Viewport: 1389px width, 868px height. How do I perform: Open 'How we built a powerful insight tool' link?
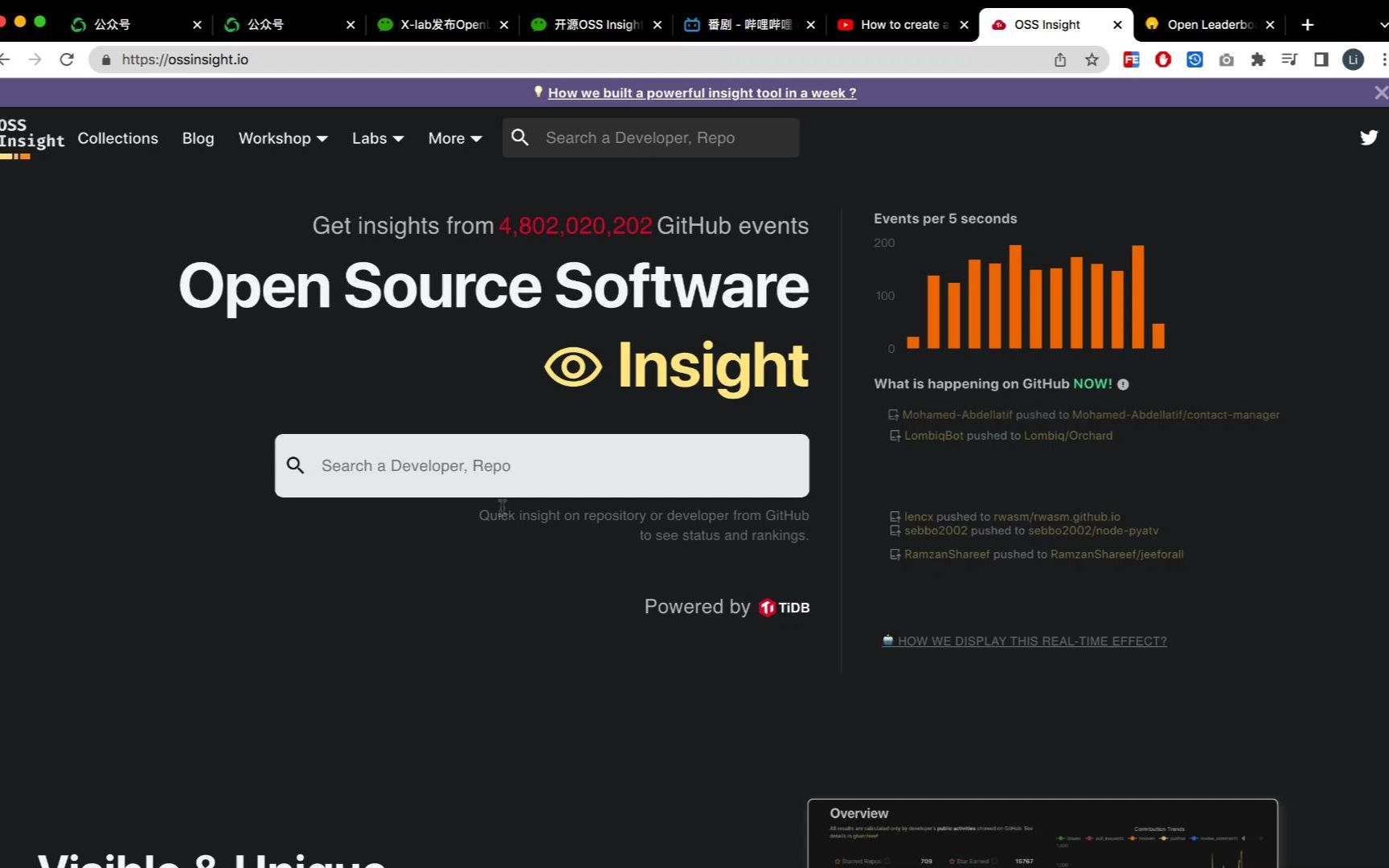(x=702, y=93)
